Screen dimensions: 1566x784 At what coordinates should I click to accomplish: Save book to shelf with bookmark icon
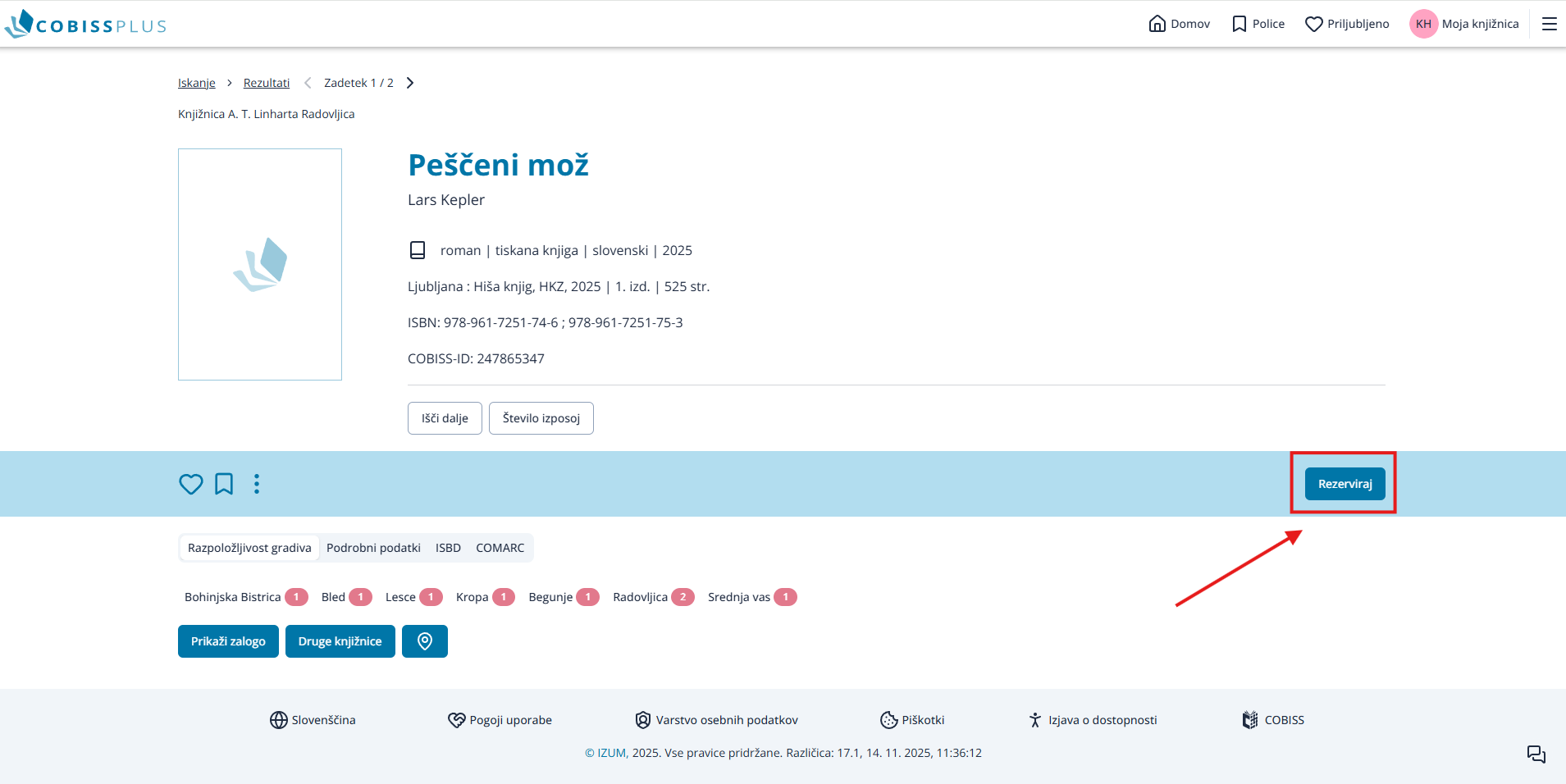(x=224, y=484)
